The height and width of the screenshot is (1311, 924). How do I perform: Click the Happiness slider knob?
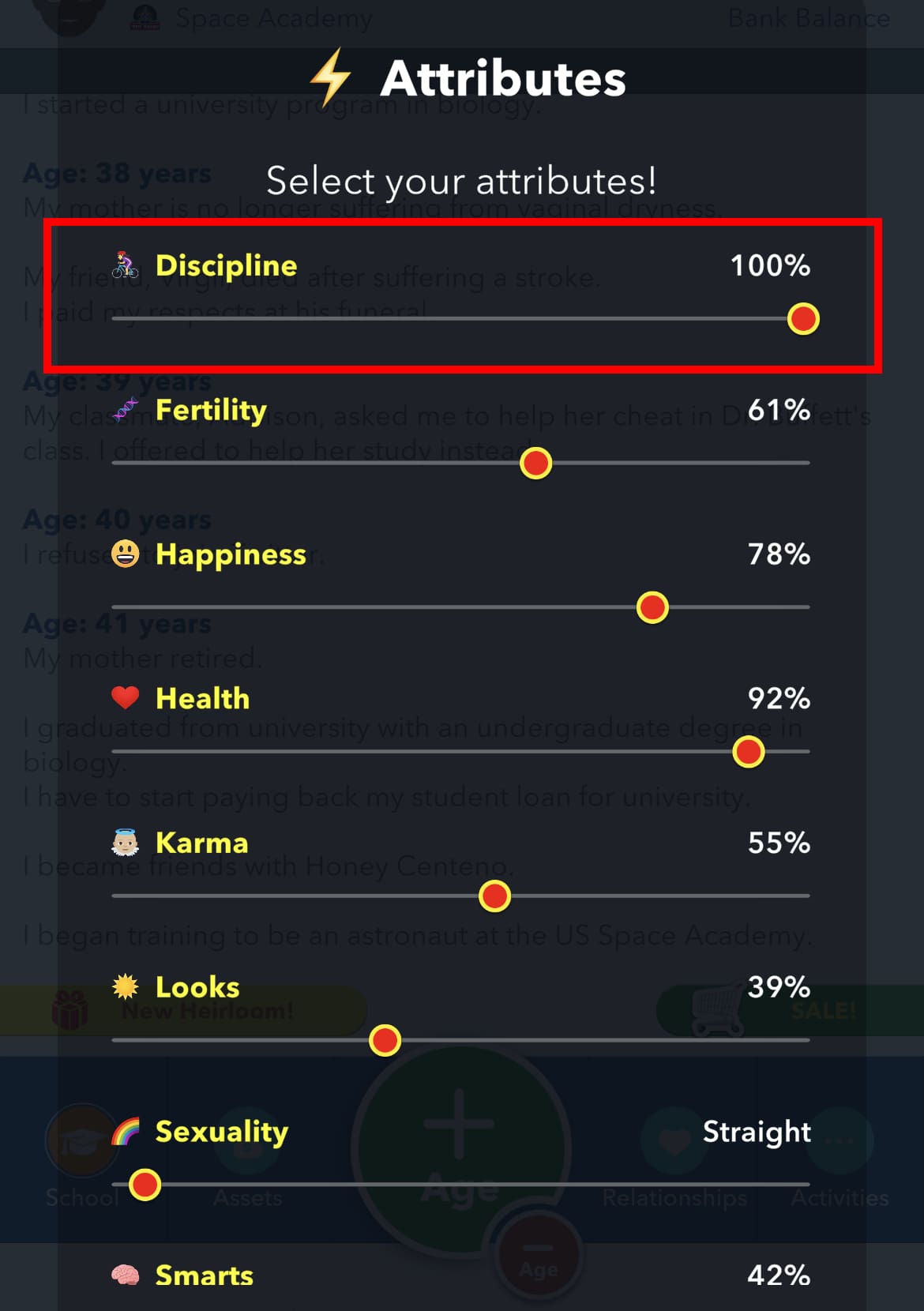(652, 607)
